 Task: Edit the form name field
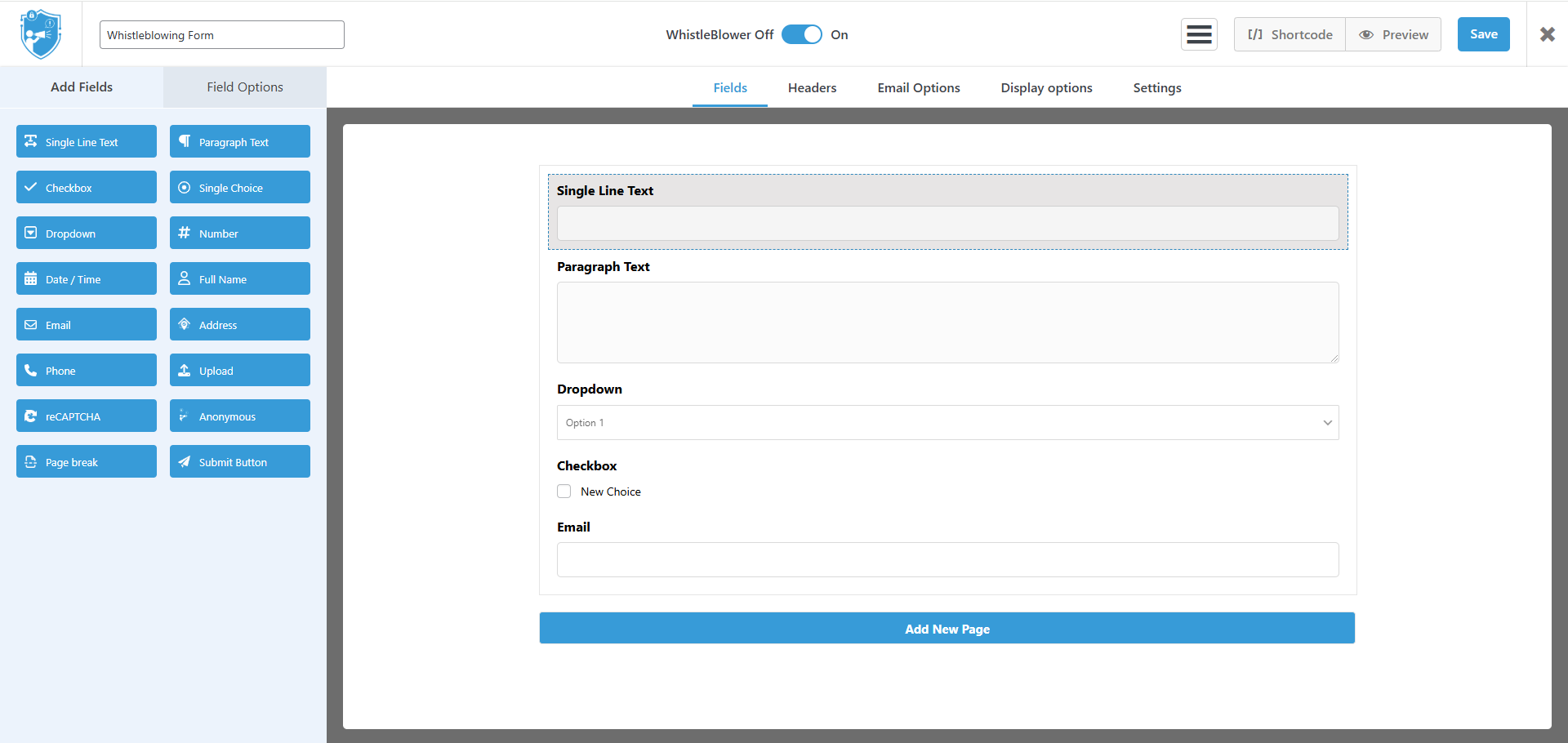(222, 35)
